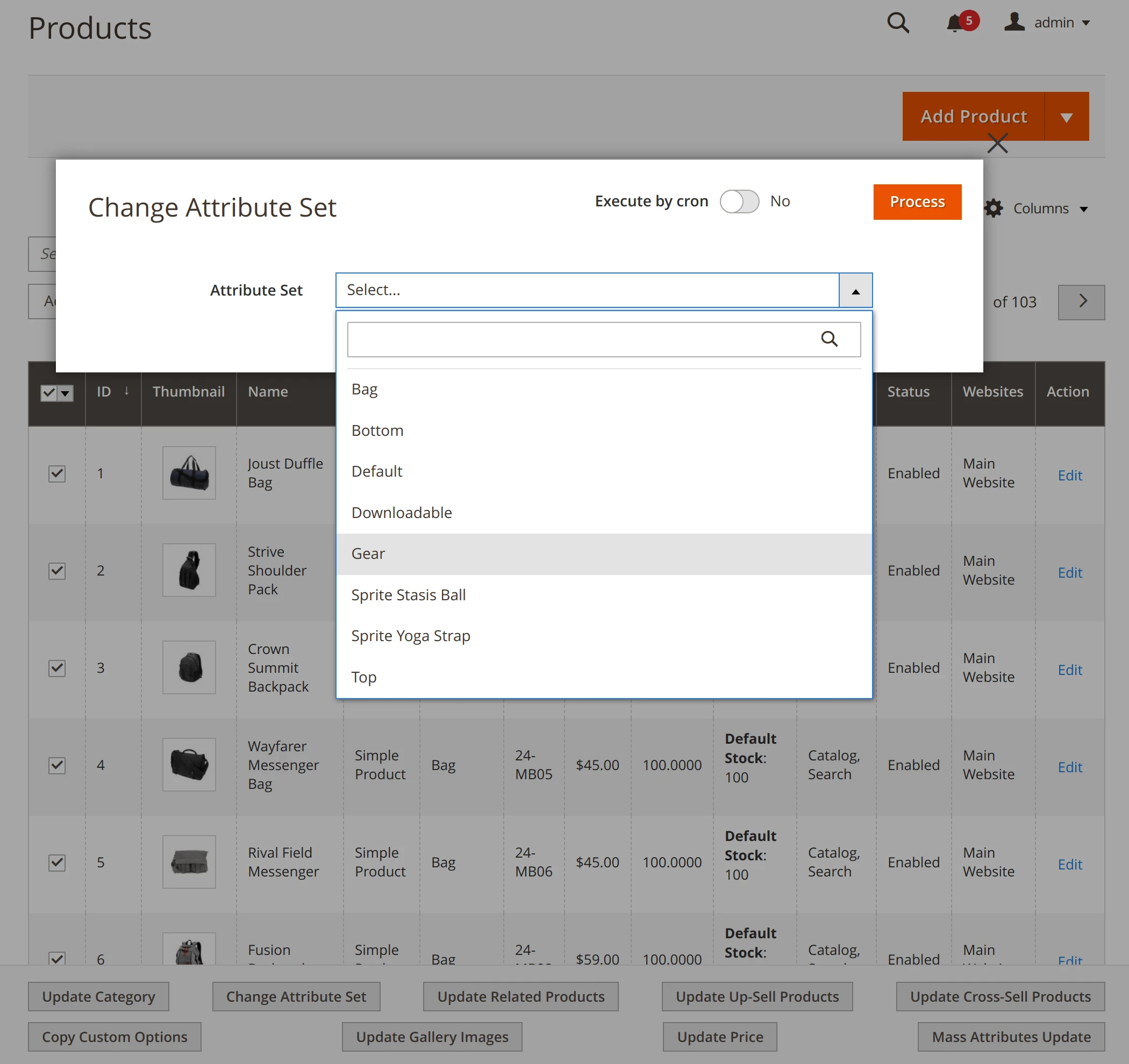Open the Add Product split-button dropdown
The width and height of the screenshot is (1129, 1064).
(1067, 117)
